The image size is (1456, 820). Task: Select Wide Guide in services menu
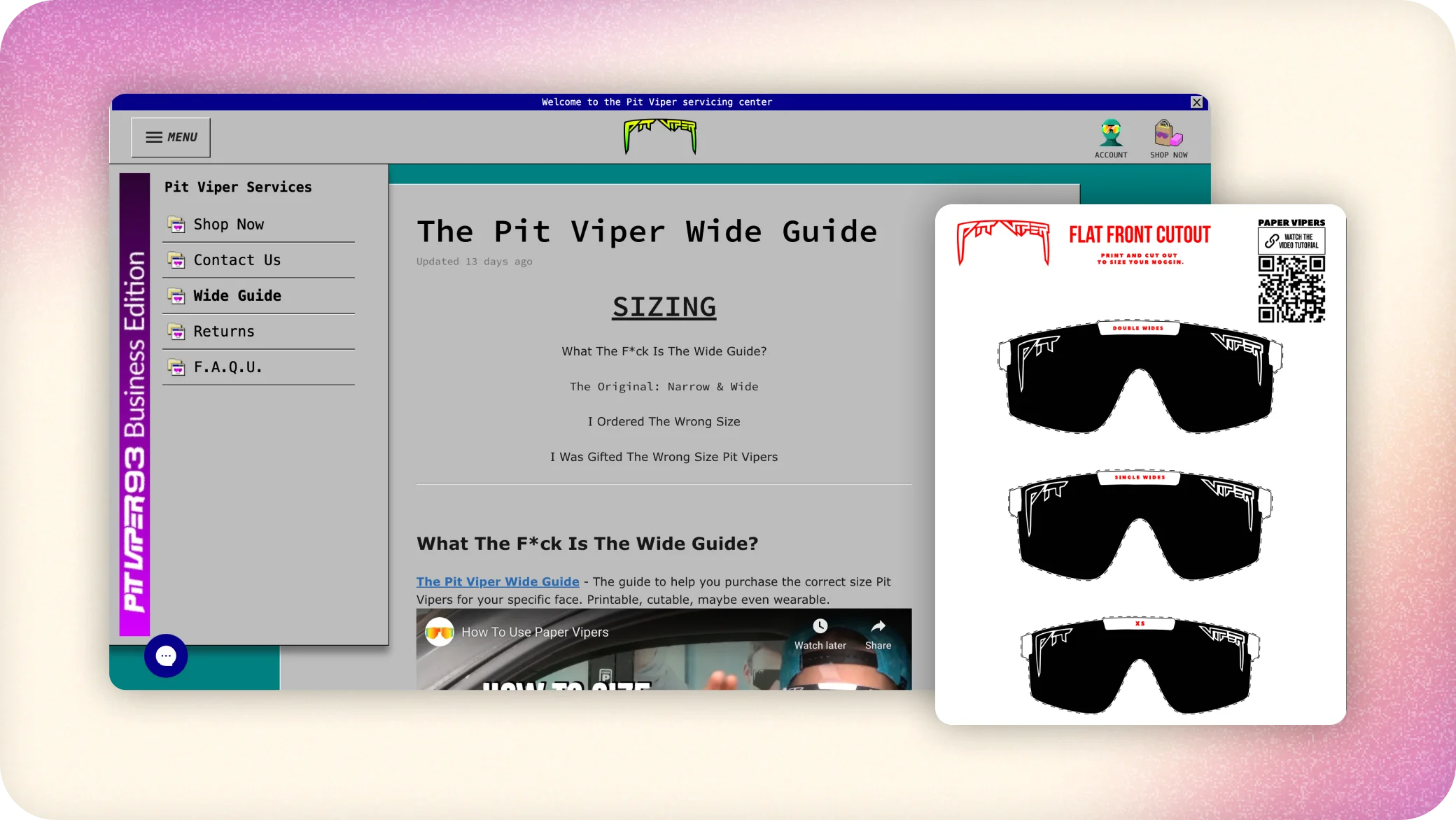coord(258,296)
